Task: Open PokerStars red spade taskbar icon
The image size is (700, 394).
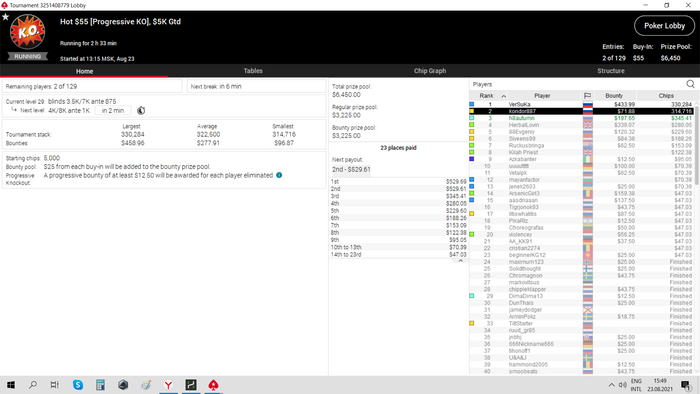Action: point(213,385)
